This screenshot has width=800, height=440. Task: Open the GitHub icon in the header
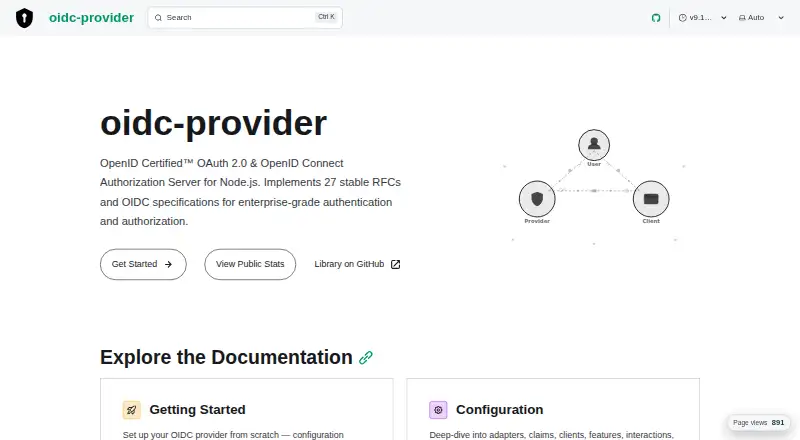pyautogui.click(x=656, y=18)
